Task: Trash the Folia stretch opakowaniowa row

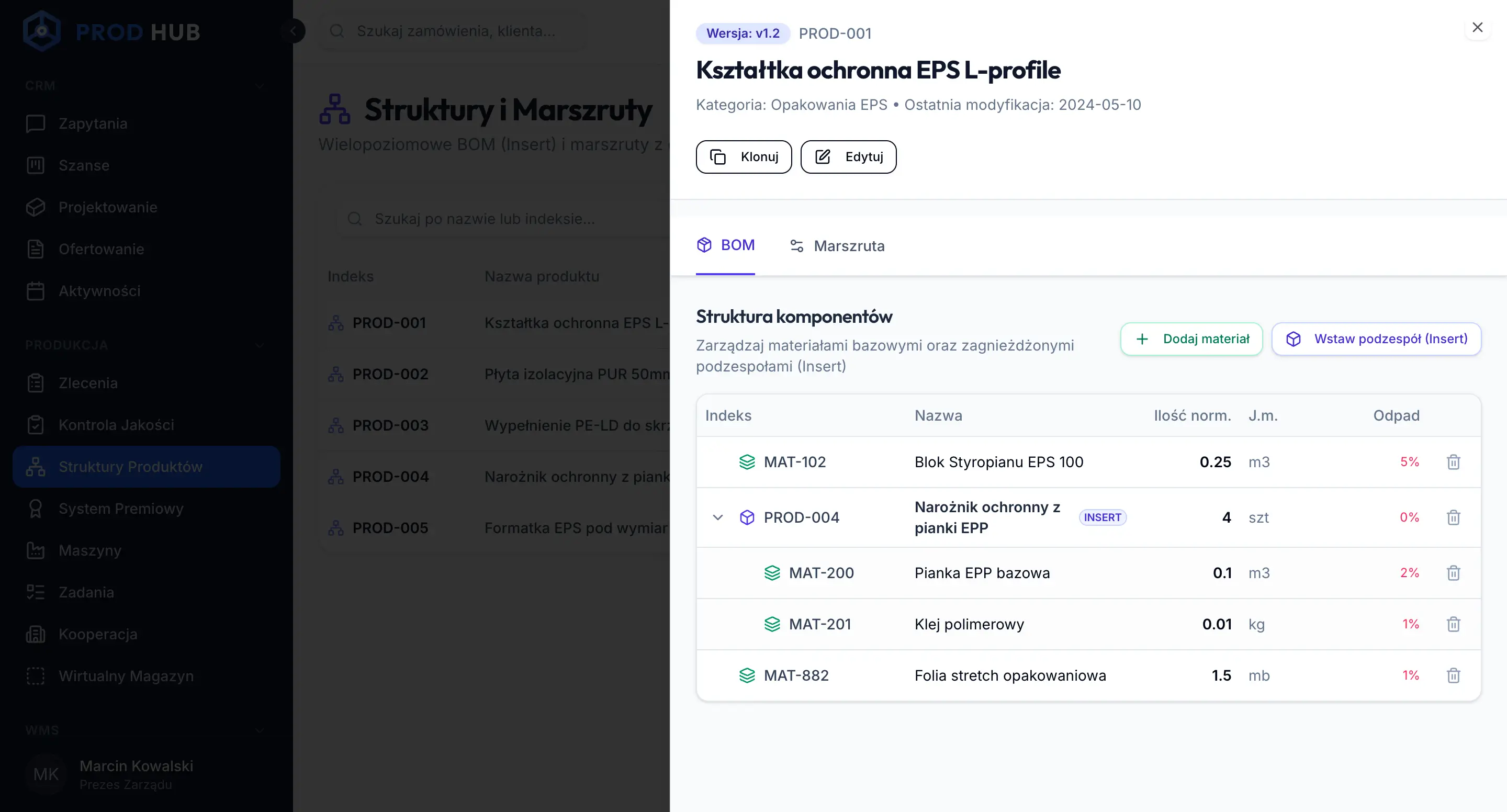Action: click(1453, 675)
